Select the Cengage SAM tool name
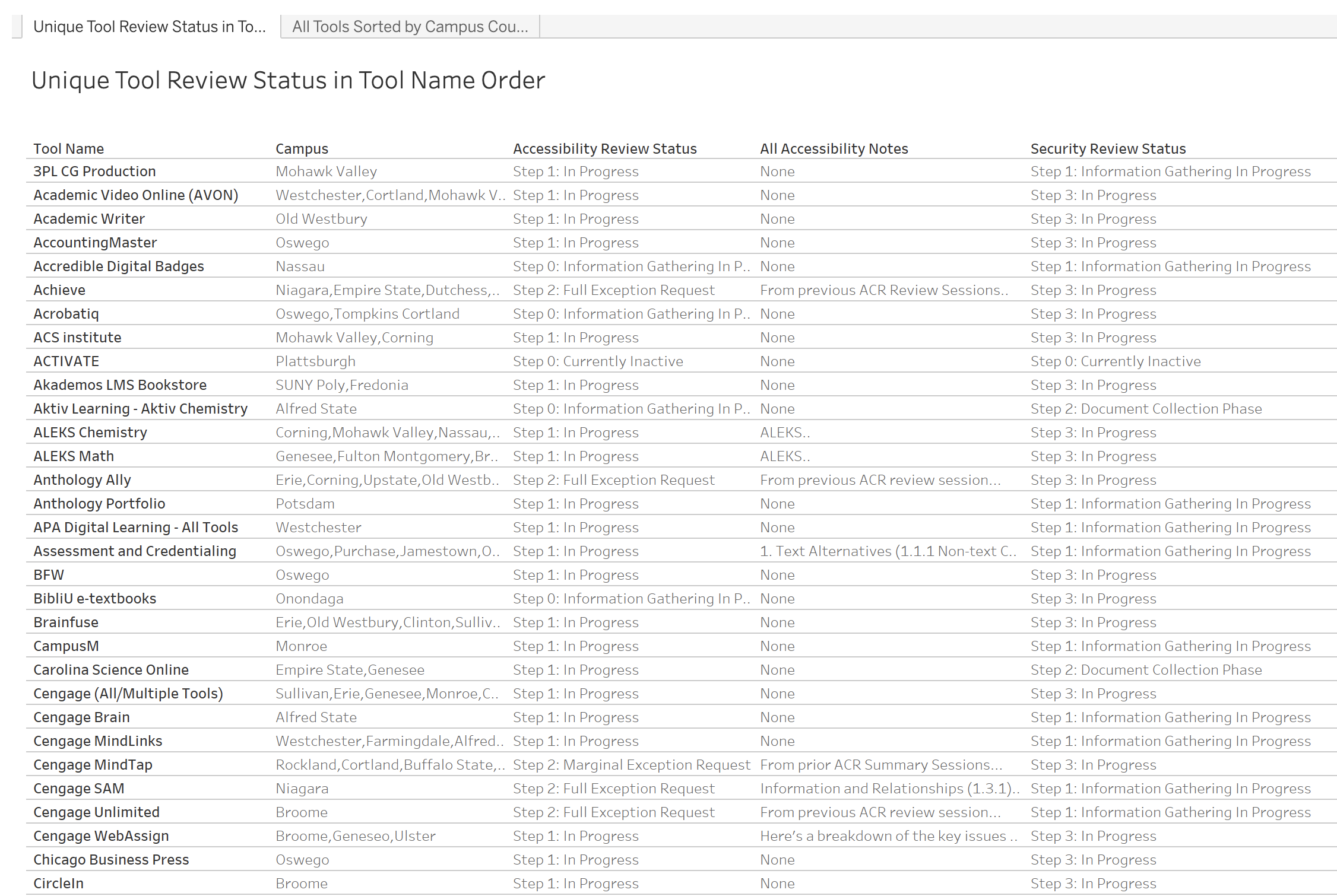Viewport: 1337px width, 896px height. (79, 789)
